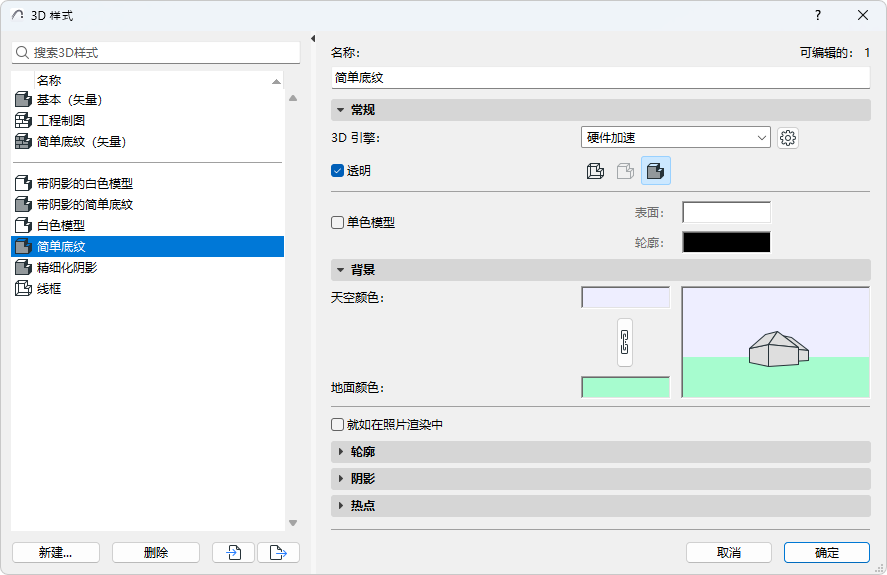Viewport: 887px width, 575px height.
Task: Click icon of 带阴影的白色模型 style
Action: (23, 183)
